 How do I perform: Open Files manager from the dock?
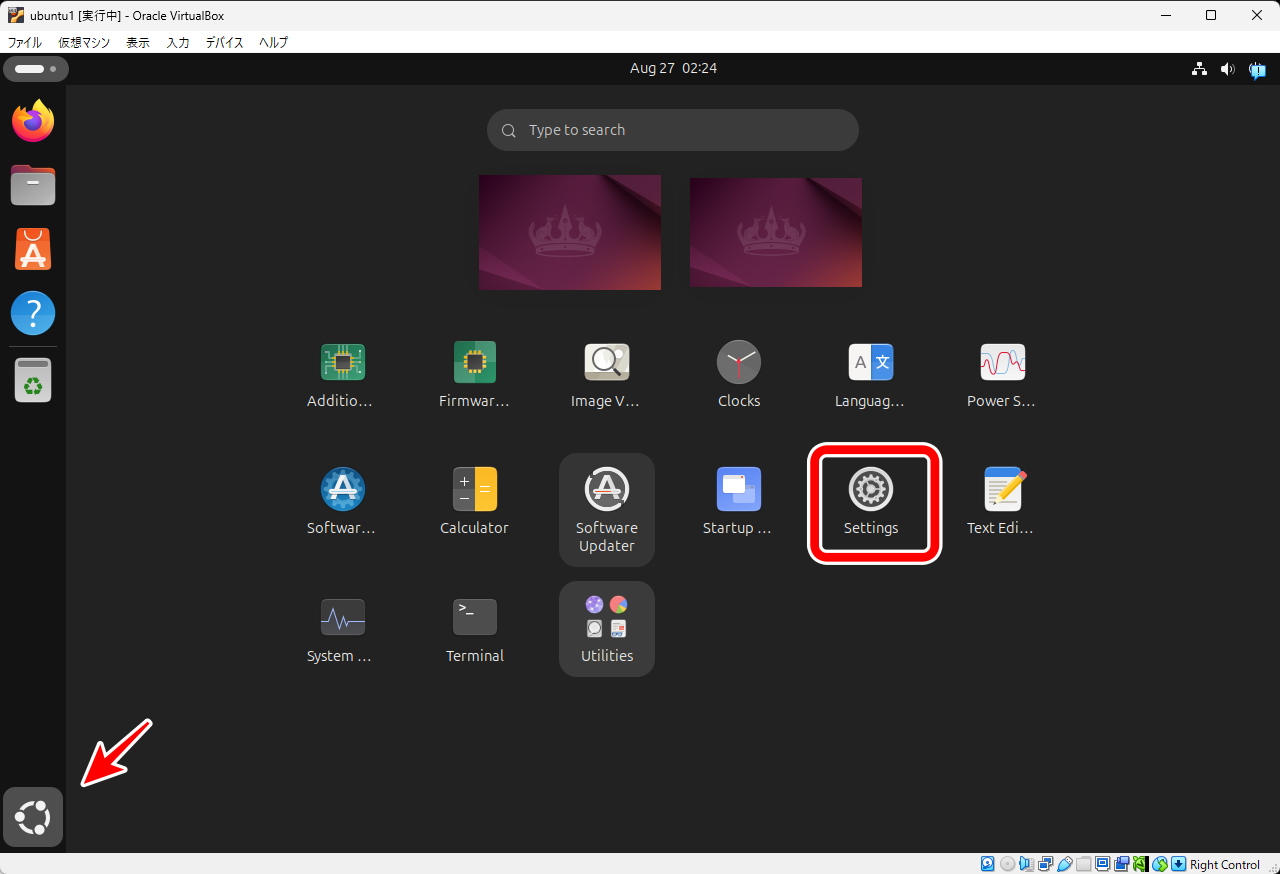click(33, 185)
